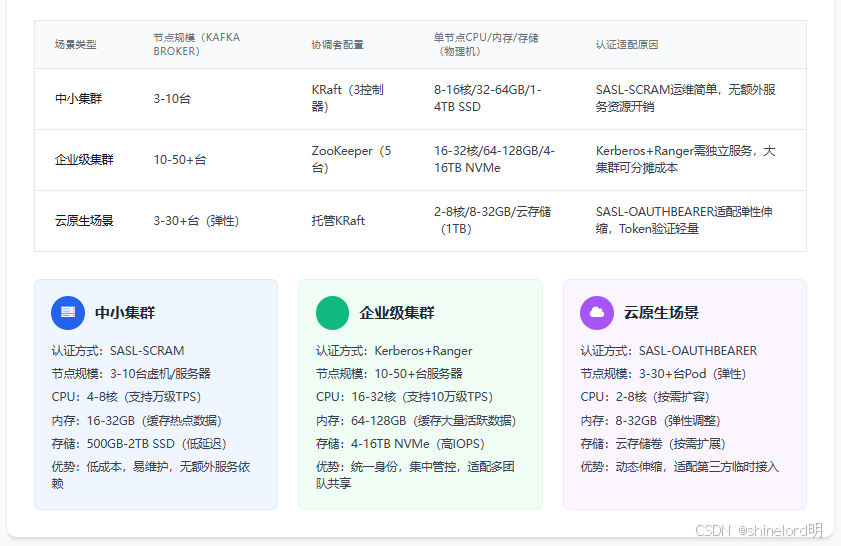Click the 认证方式：SASL-SCRAM line
841x546 pixels.
click(x=118, y=351)
